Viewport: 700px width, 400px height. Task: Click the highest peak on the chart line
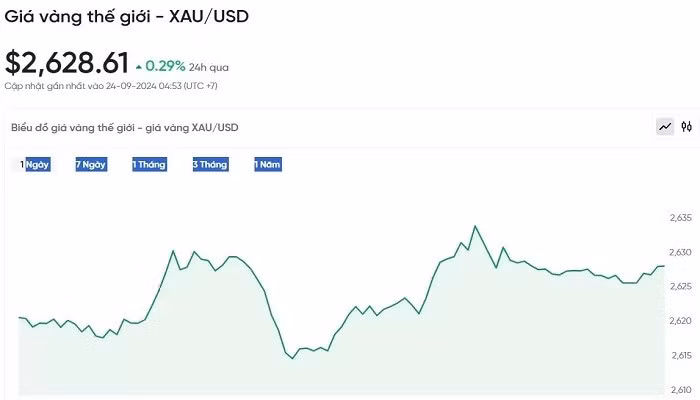click(475, 226)
